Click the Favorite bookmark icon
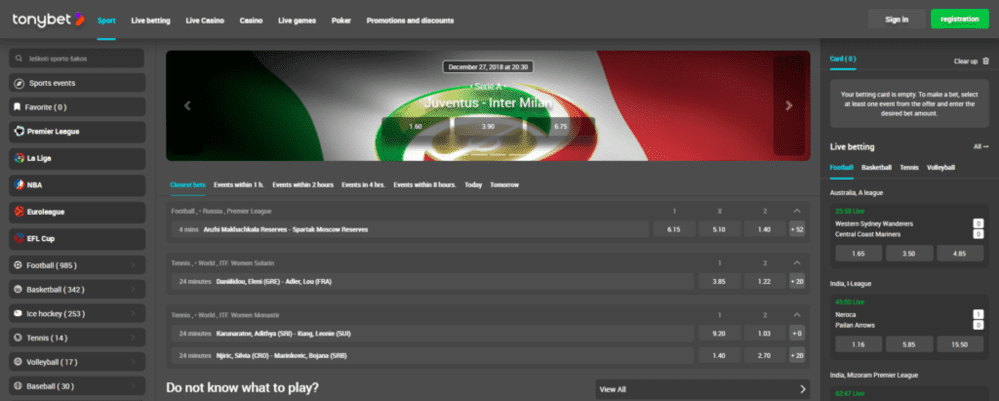Image resolution: width=999 pixels, height=401 pixels. (x=17, y=107)
